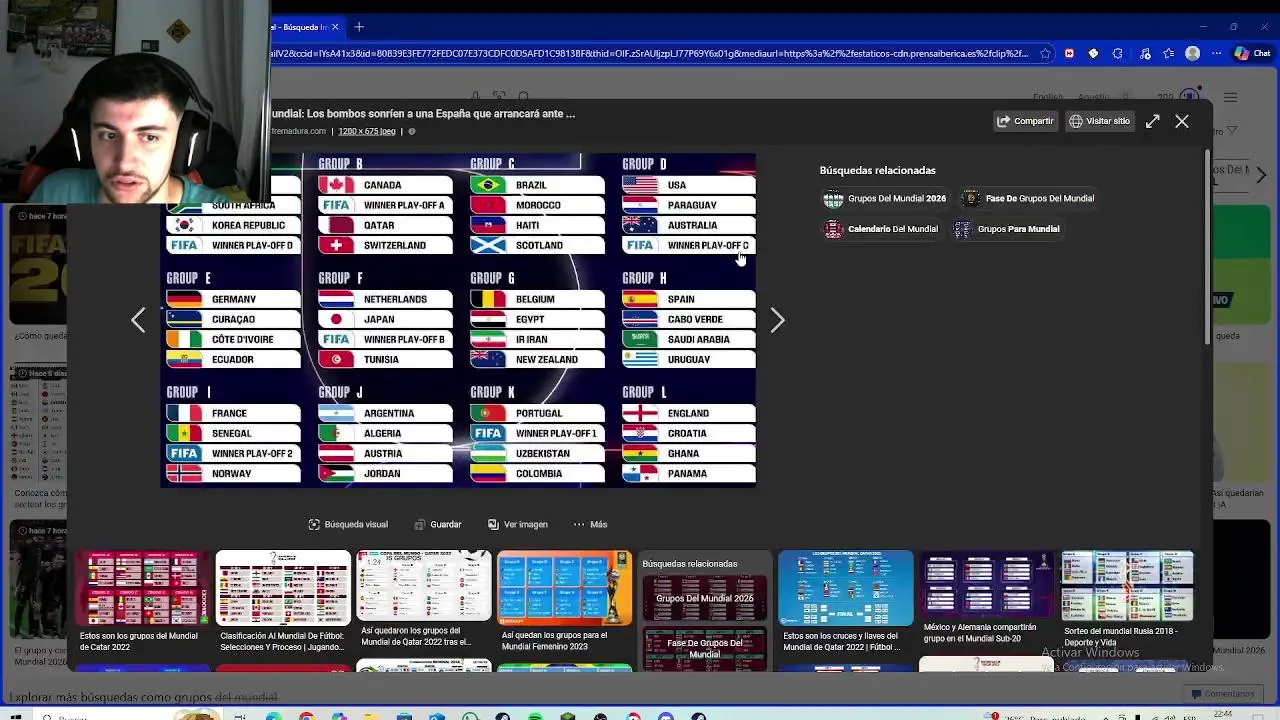Open the browser settings and more menu
The image size is (1280, 720).
click(1216, 53)
